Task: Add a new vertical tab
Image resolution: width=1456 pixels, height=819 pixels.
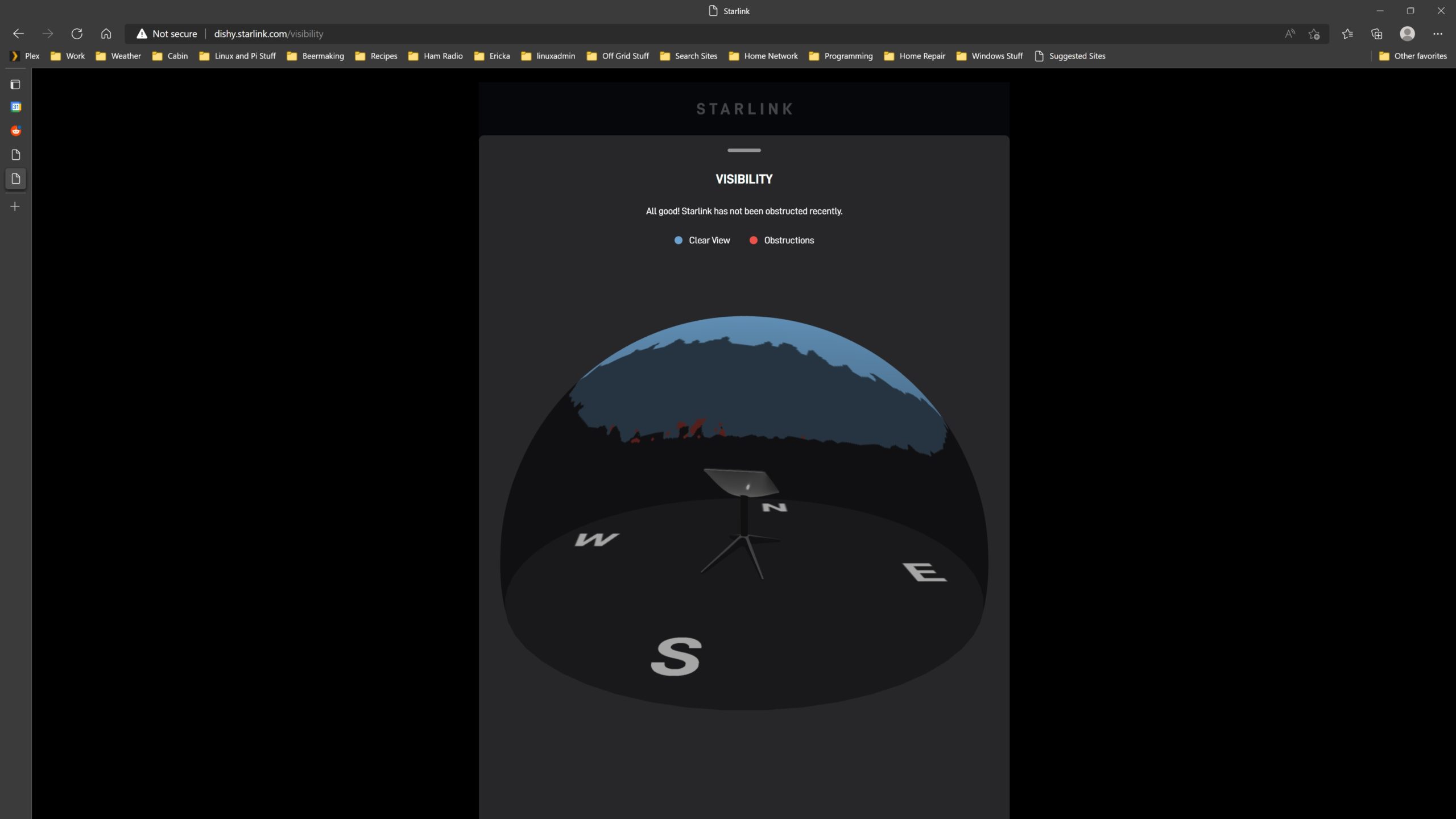Action: (x=15, y=206)
